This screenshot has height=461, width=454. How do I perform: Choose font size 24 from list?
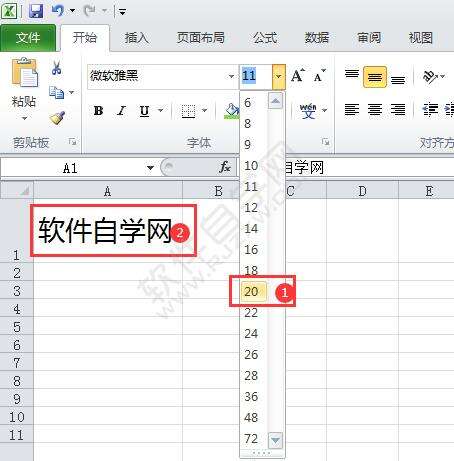coord(251,334)
